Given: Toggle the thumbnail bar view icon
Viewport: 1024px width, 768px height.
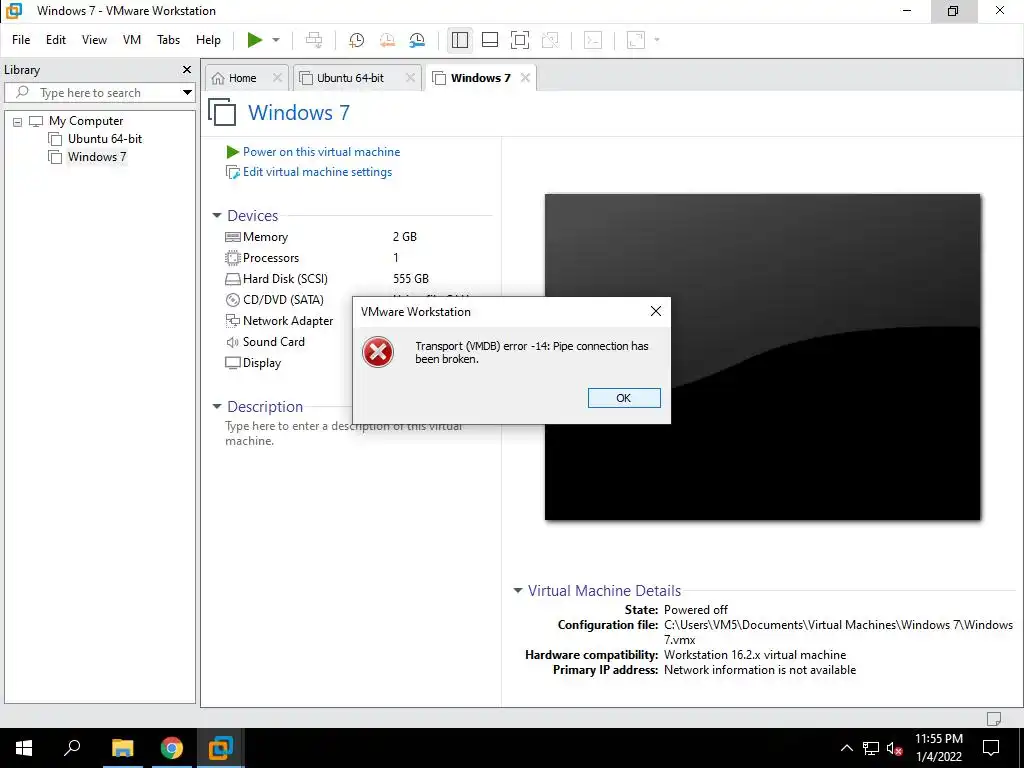Looking at the screenshot, I should click(490, 40).
